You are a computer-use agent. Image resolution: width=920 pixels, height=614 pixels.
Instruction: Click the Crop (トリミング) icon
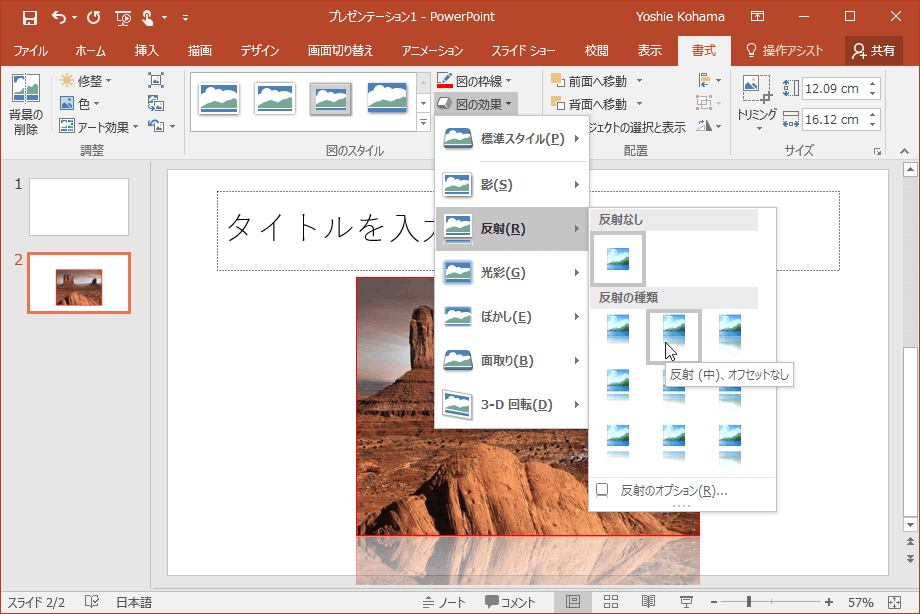[756, 90]
